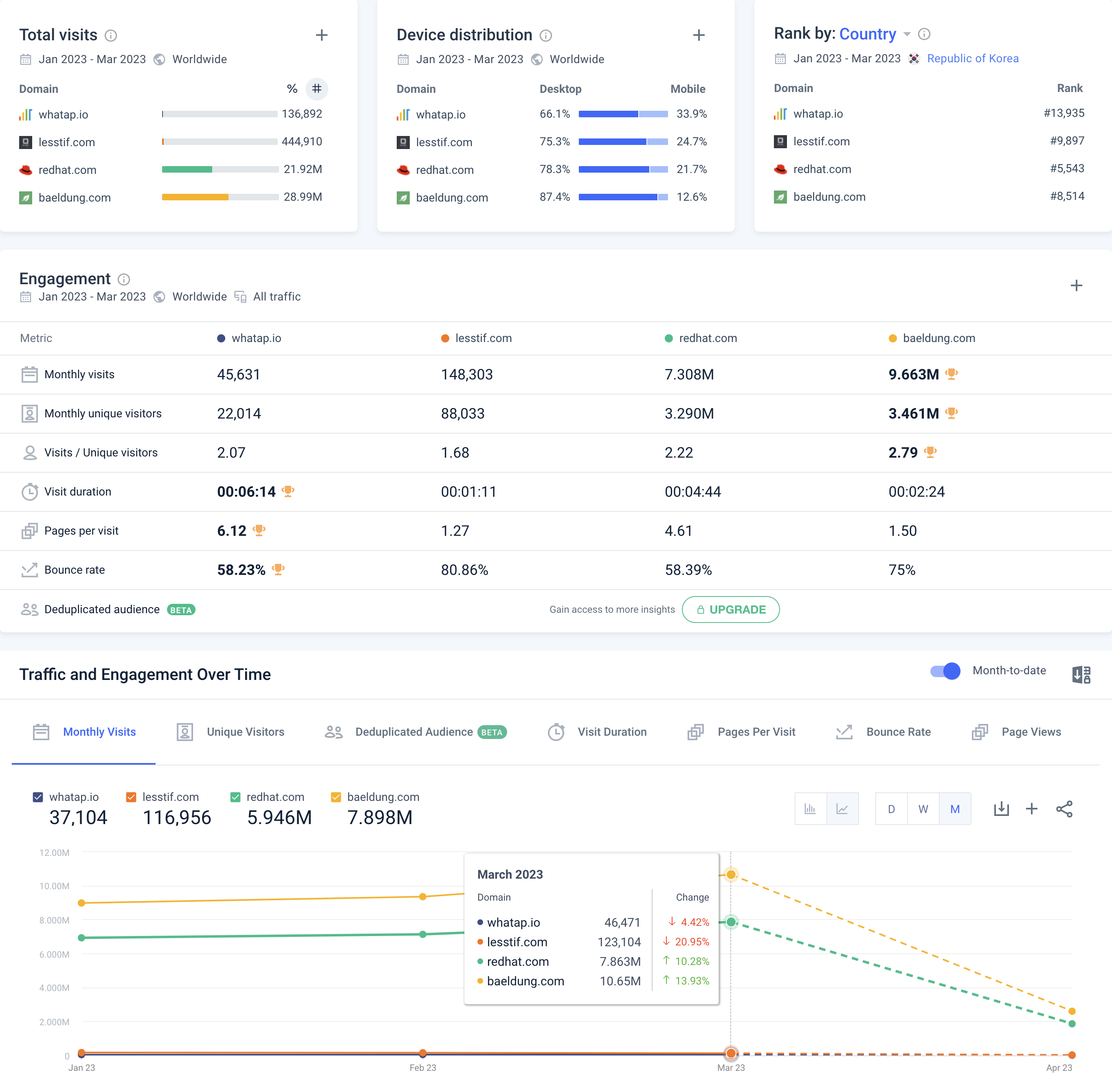Uncheck baeldung.com in chart legend

(336, 797)
